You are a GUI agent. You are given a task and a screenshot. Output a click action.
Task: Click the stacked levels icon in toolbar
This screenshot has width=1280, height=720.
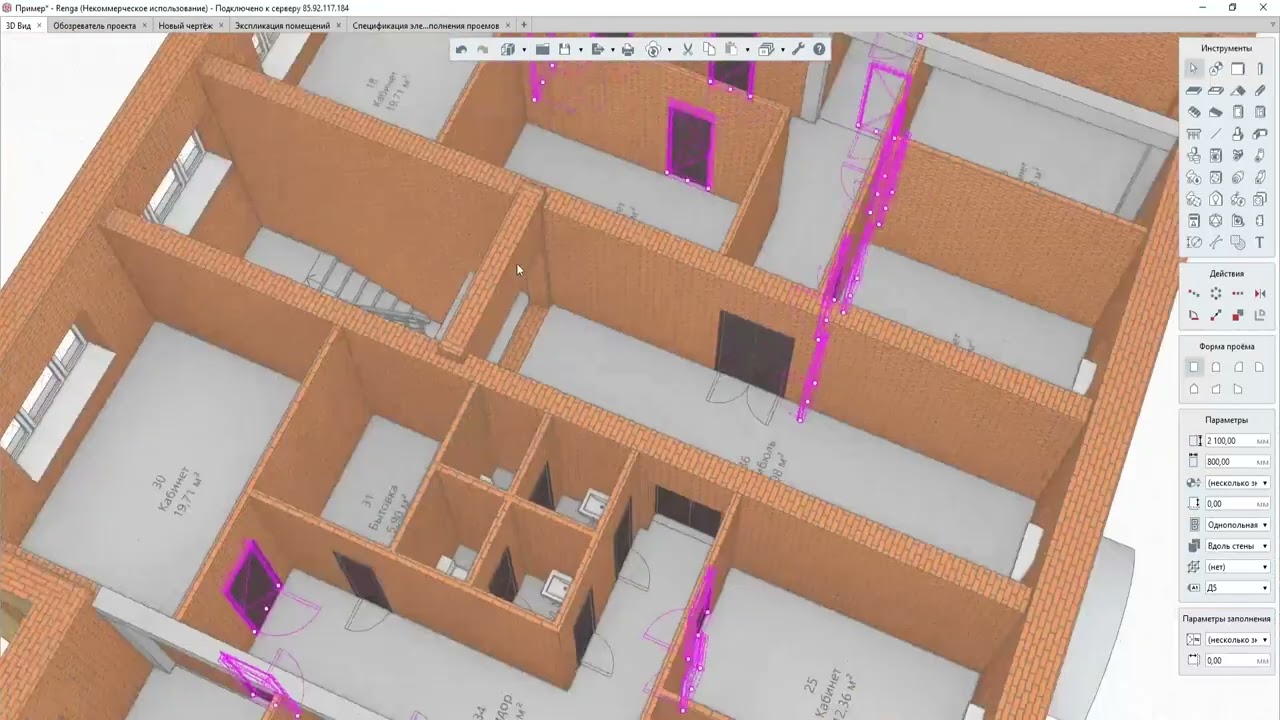click(x=765, y=49)
